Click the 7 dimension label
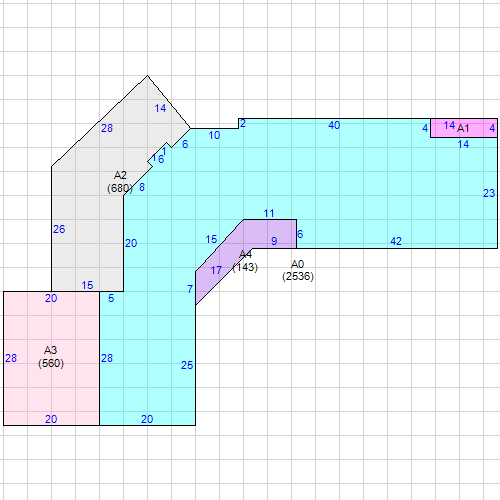 pos(190,289)
